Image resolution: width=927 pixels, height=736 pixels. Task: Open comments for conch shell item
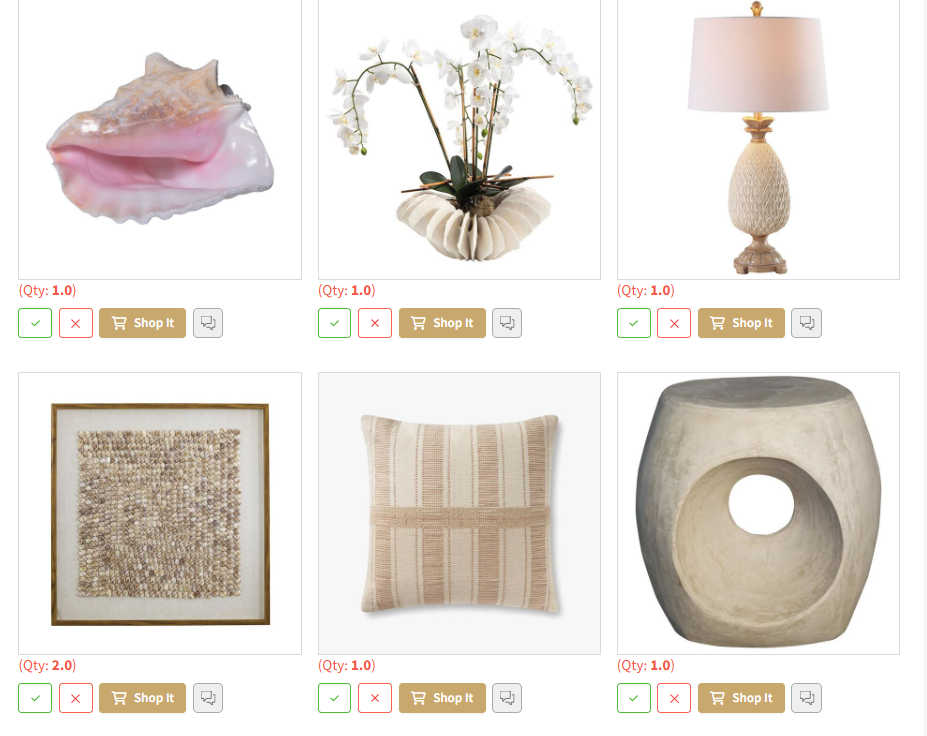(x=208, y=323)
